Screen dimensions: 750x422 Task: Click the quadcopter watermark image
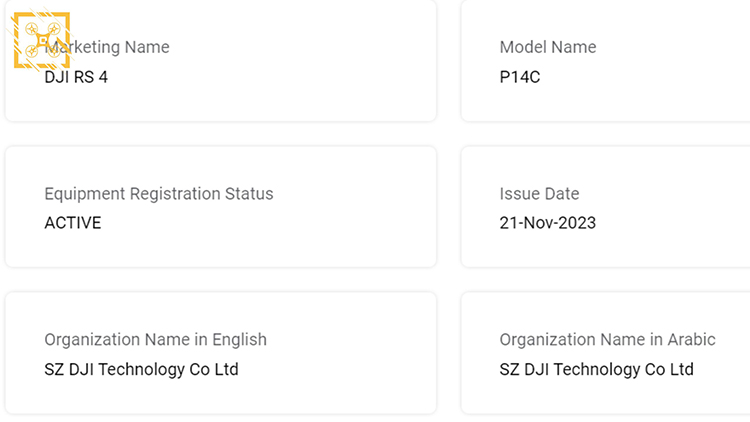click(x=42, y=40)
